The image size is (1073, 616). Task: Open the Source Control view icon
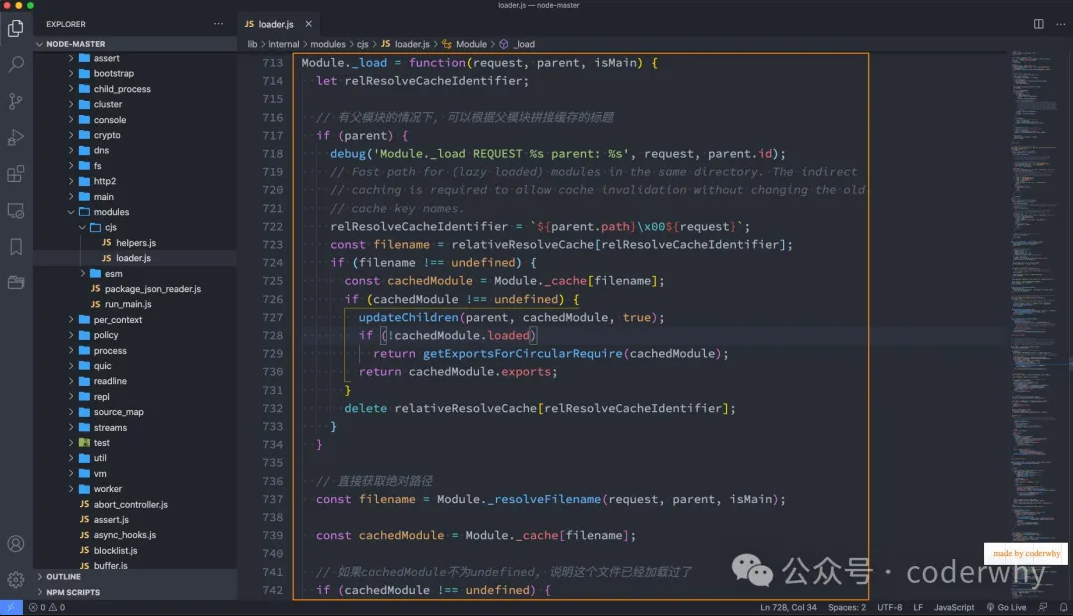pyautogui.click(x=16, y=101)
